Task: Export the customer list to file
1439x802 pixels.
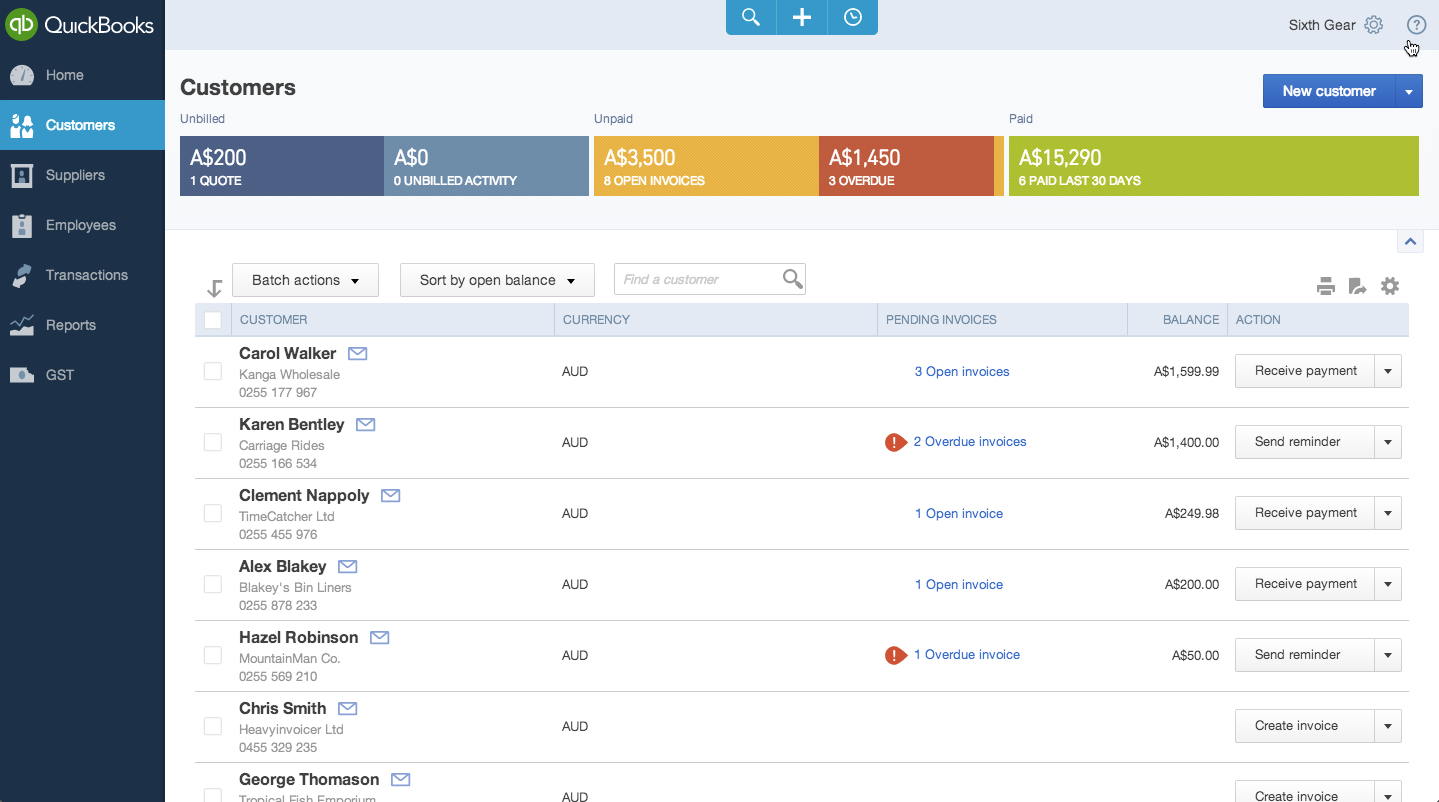Action: pyautogui.click(x=1357, y=287)
